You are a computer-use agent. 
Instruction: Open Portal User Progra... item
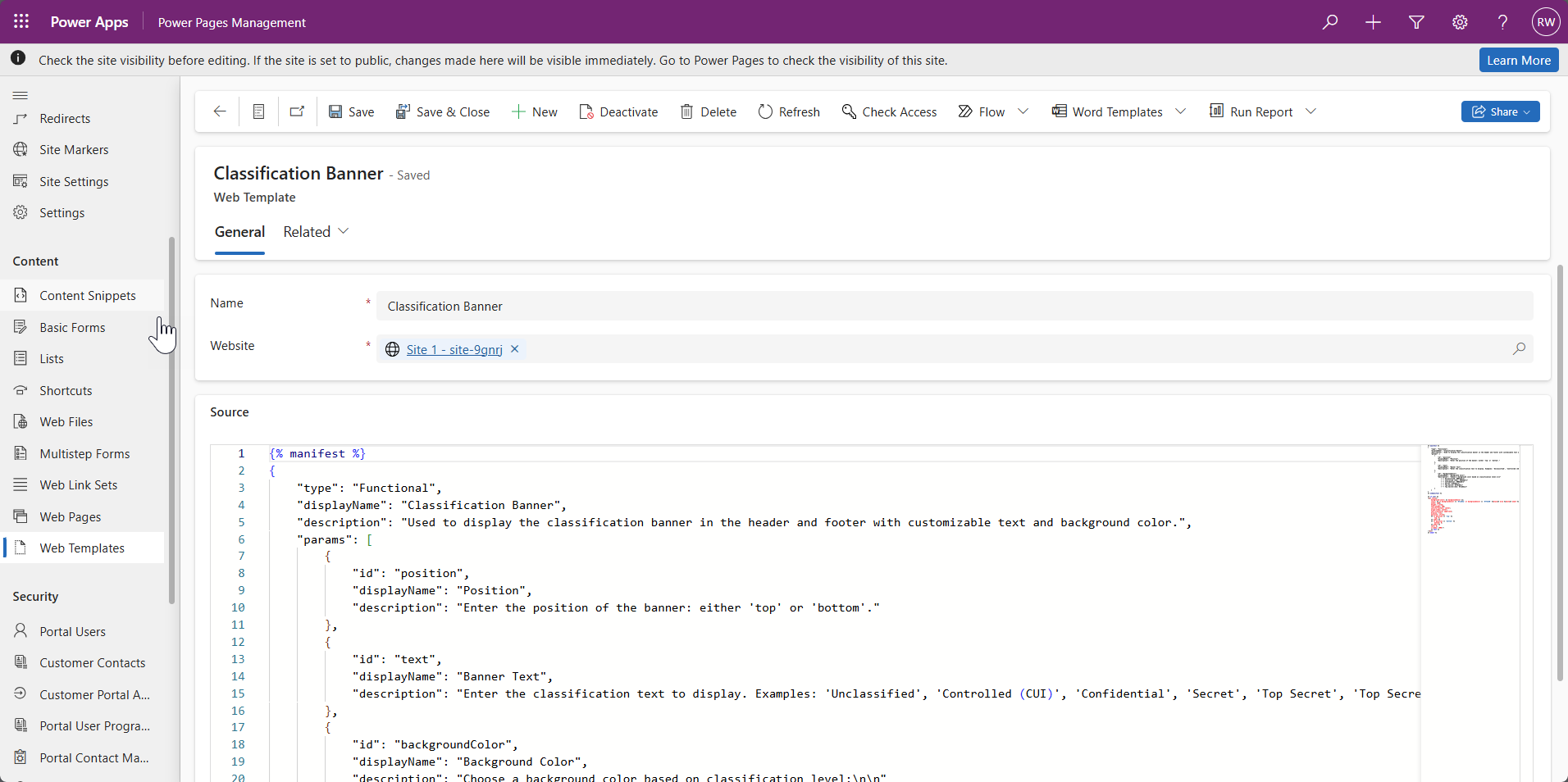tap(82, 725)
